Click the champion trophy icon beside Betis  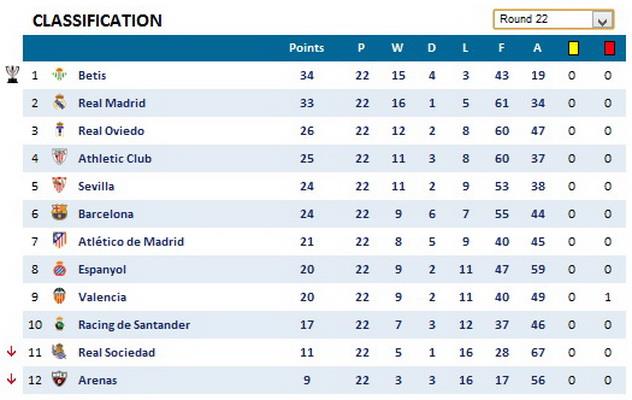pyautogui.click(x=12, y=74)
